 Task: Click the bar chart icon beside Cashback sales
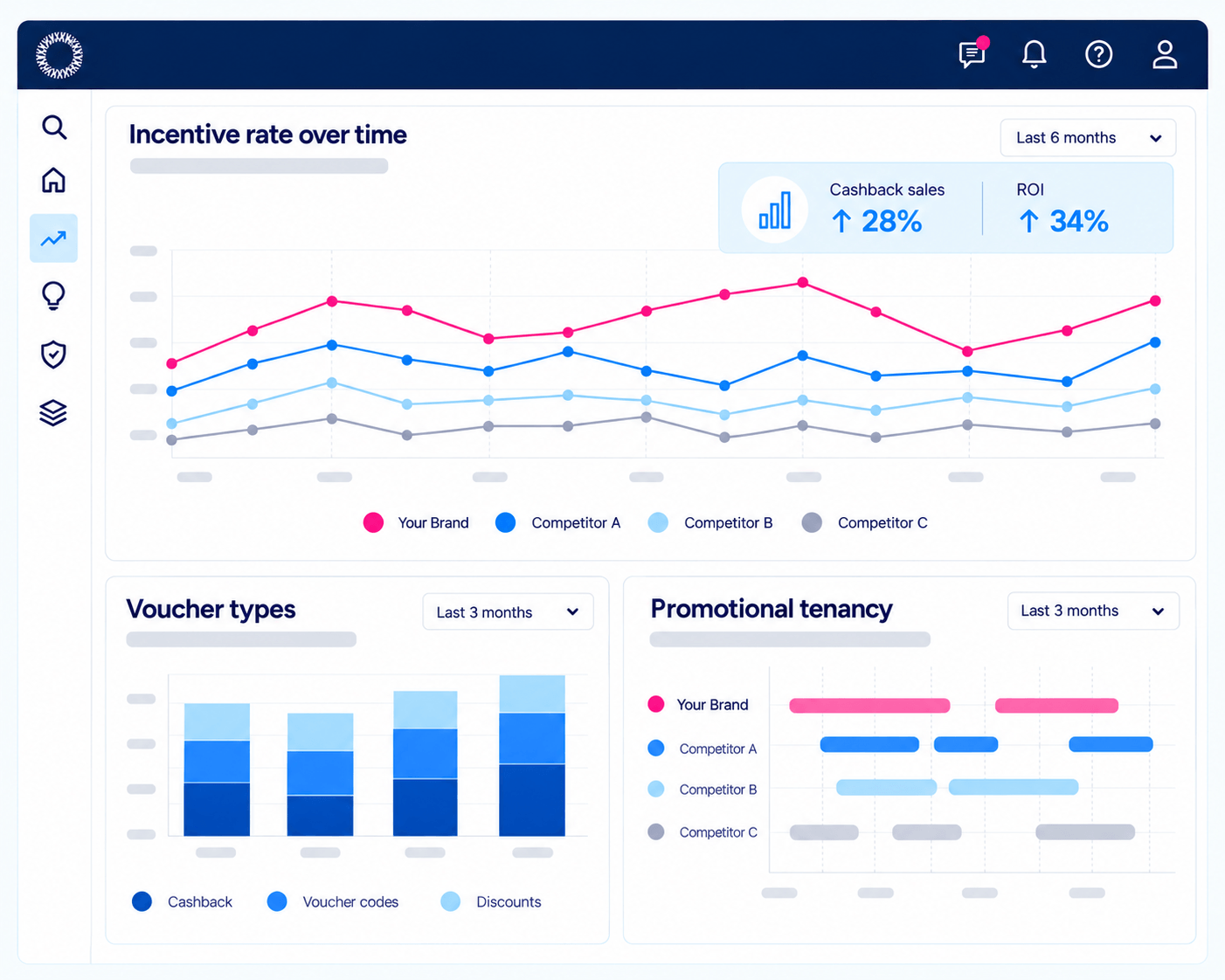(x=774, y=210)
